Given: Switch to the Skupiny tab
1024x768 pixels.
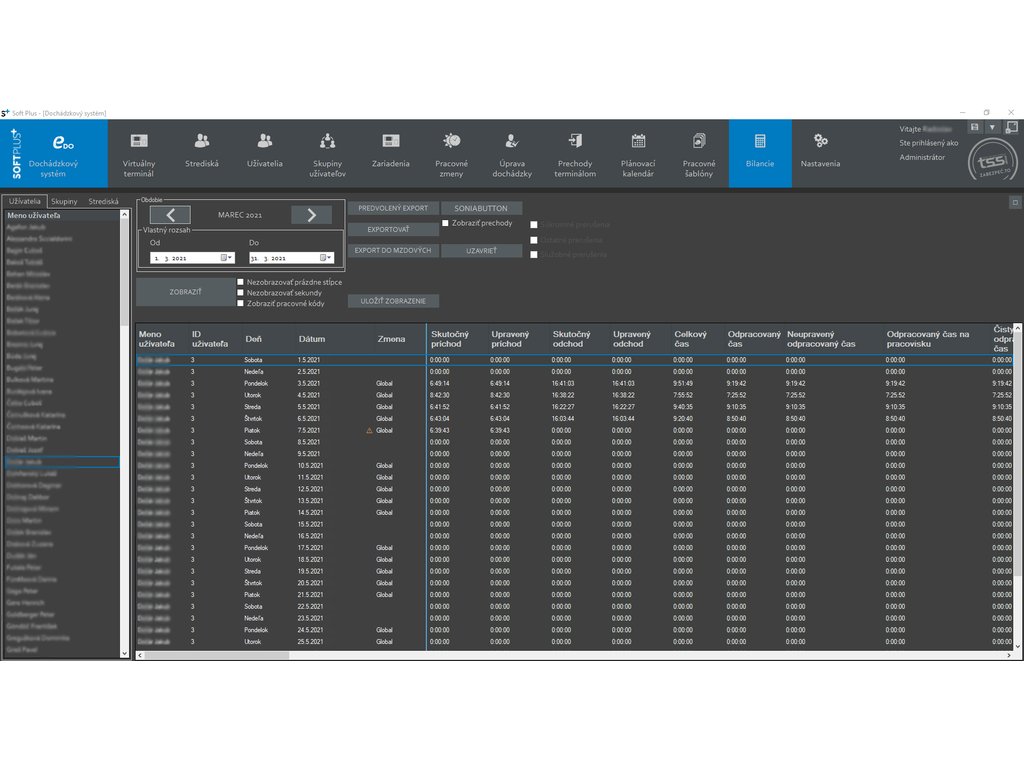Looking at the screenshot, I should tap(64, 201).
